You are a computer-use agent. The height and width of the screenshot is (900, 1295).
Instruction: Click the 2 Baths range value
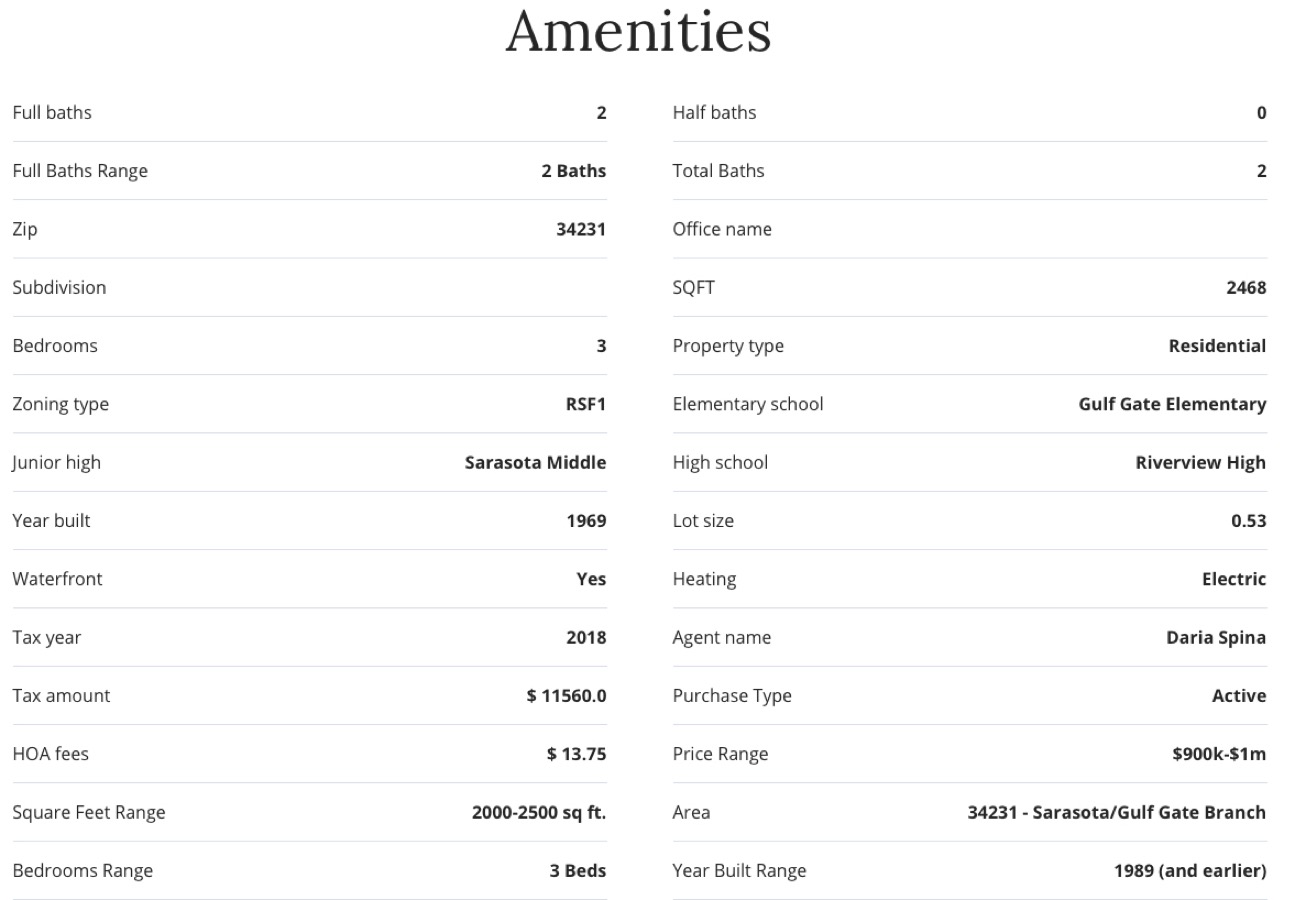coord(573,171)
